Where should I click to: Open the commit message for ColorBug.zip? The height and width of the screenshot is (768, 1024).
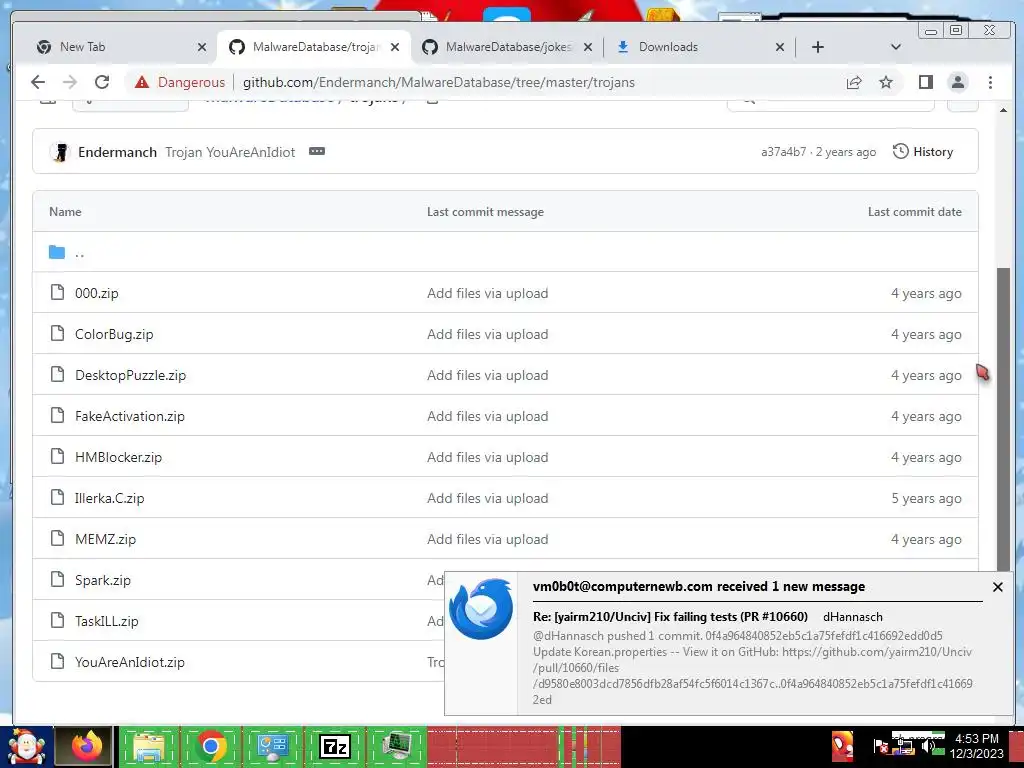[x=487, y=334]
